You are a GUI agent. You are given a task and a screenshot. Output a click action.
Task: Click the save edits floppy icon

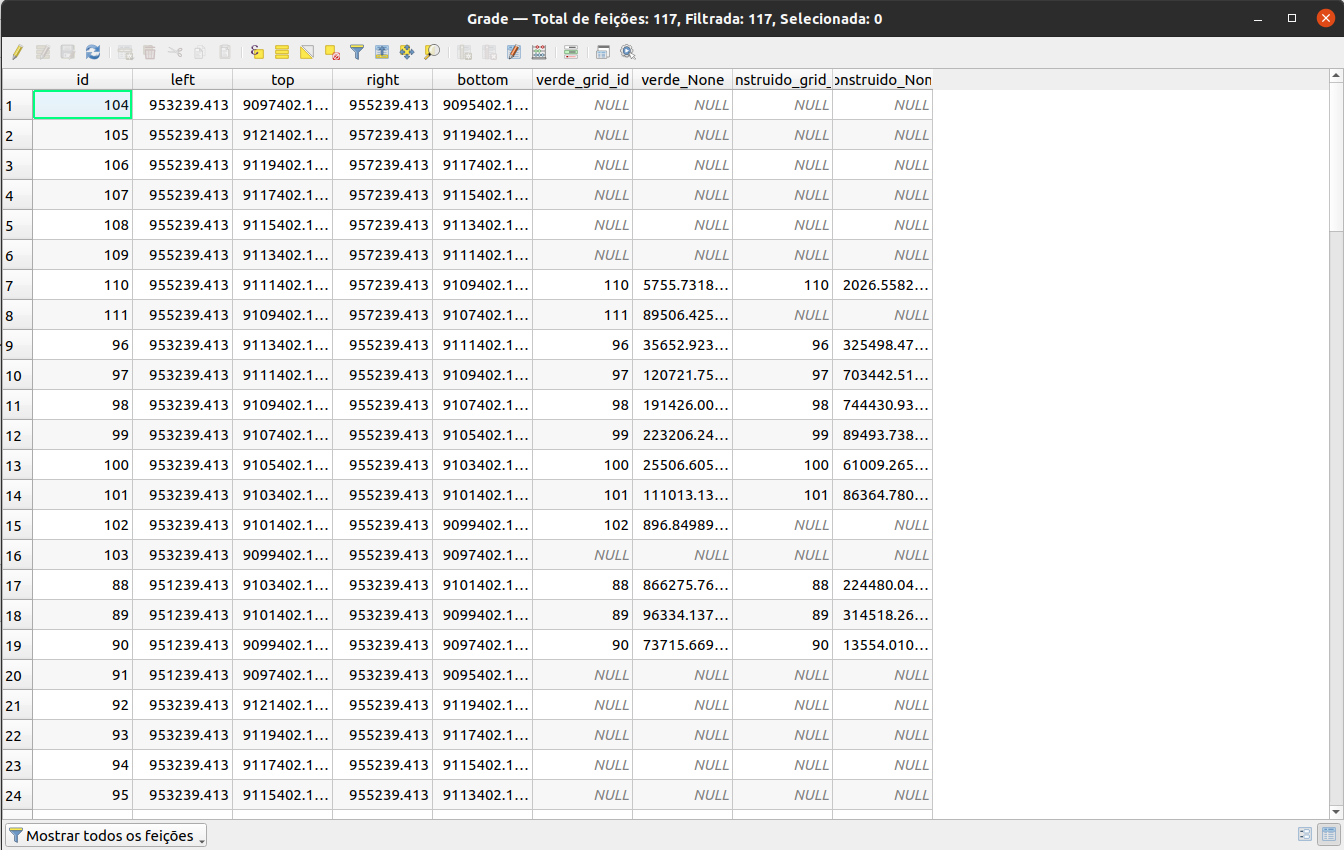[68, 52]
